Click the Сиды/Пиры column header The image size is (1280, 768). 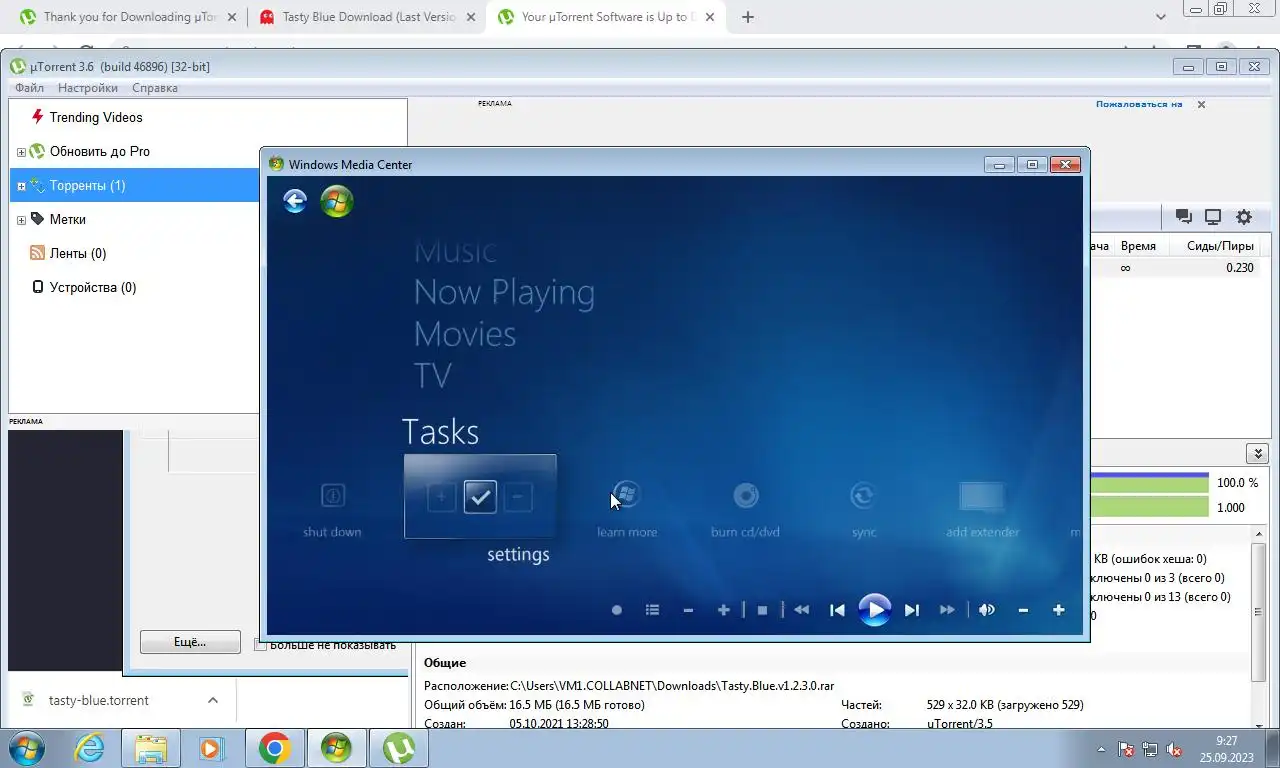[x=1220, y=246]
